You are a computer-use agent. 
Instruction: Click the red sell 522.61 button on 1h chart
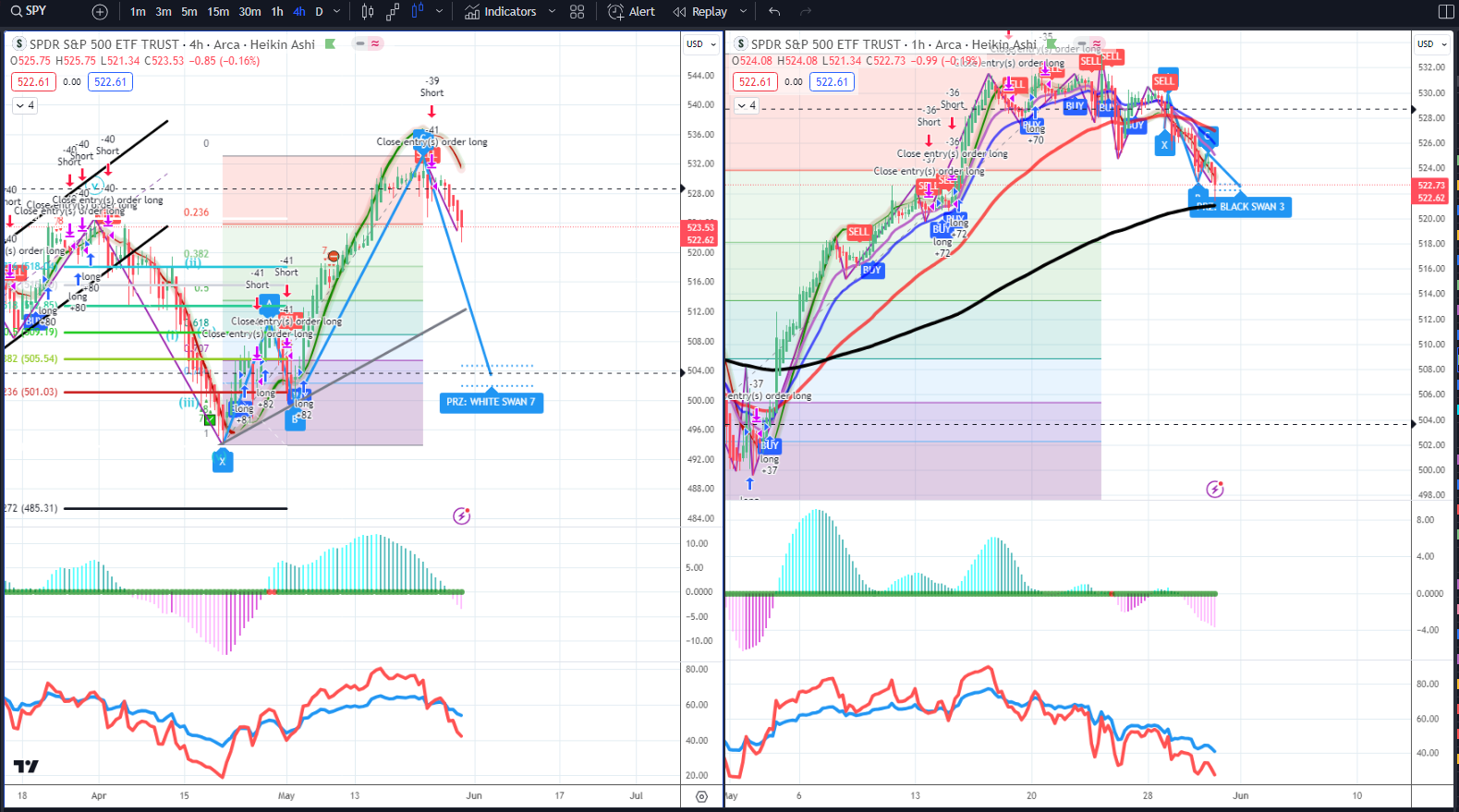click(755, 82)
